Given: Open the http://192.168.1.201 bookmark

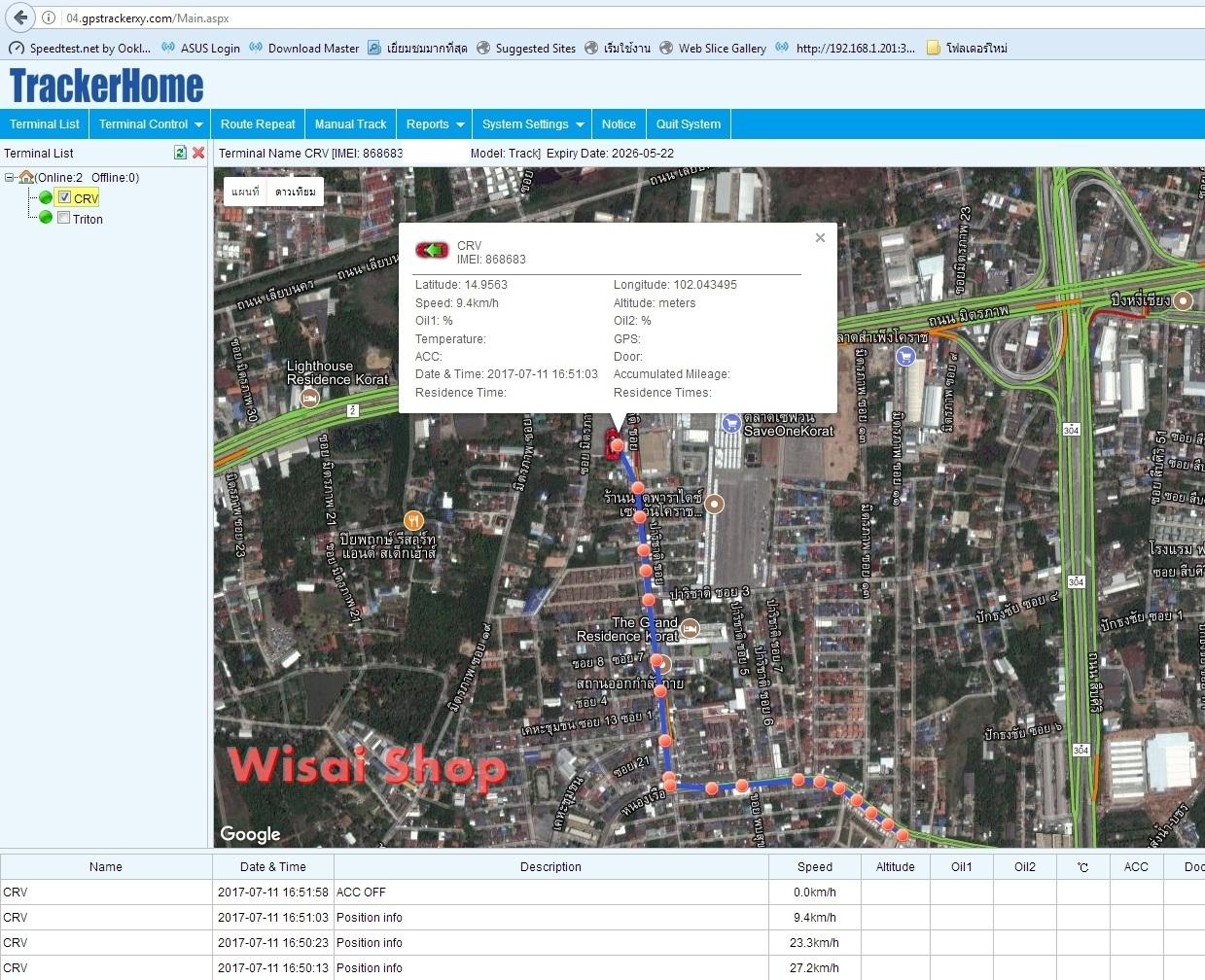Looking at the screenshot, I should [x=845, y=48].
